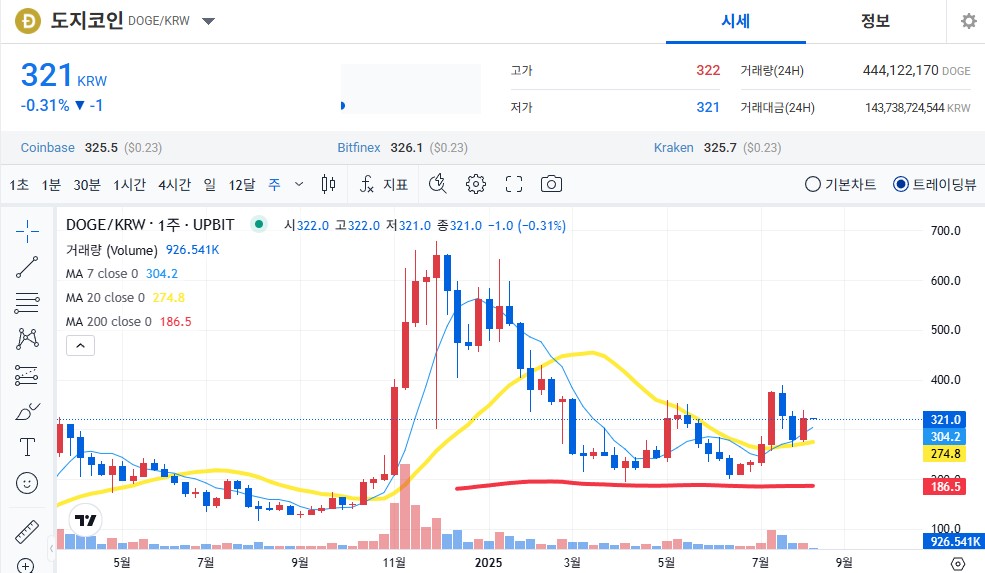The image size is (985, 573).
Task: Select the text annotation tool
Action: click(x=27, y=447)
